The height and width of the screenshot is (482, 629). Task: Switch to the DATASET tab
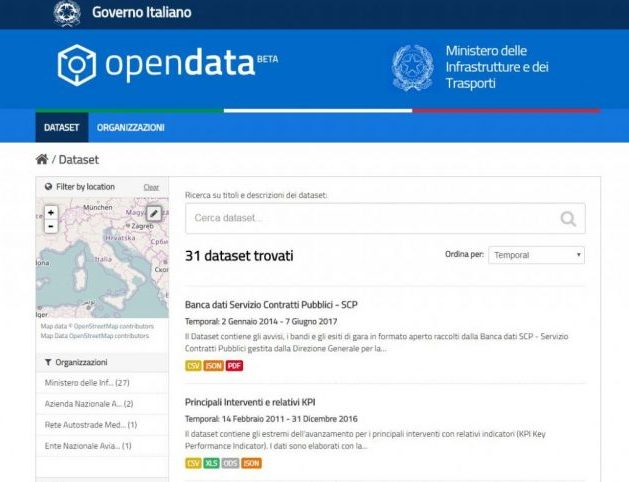pyautogui.click(x=62, y=128)
